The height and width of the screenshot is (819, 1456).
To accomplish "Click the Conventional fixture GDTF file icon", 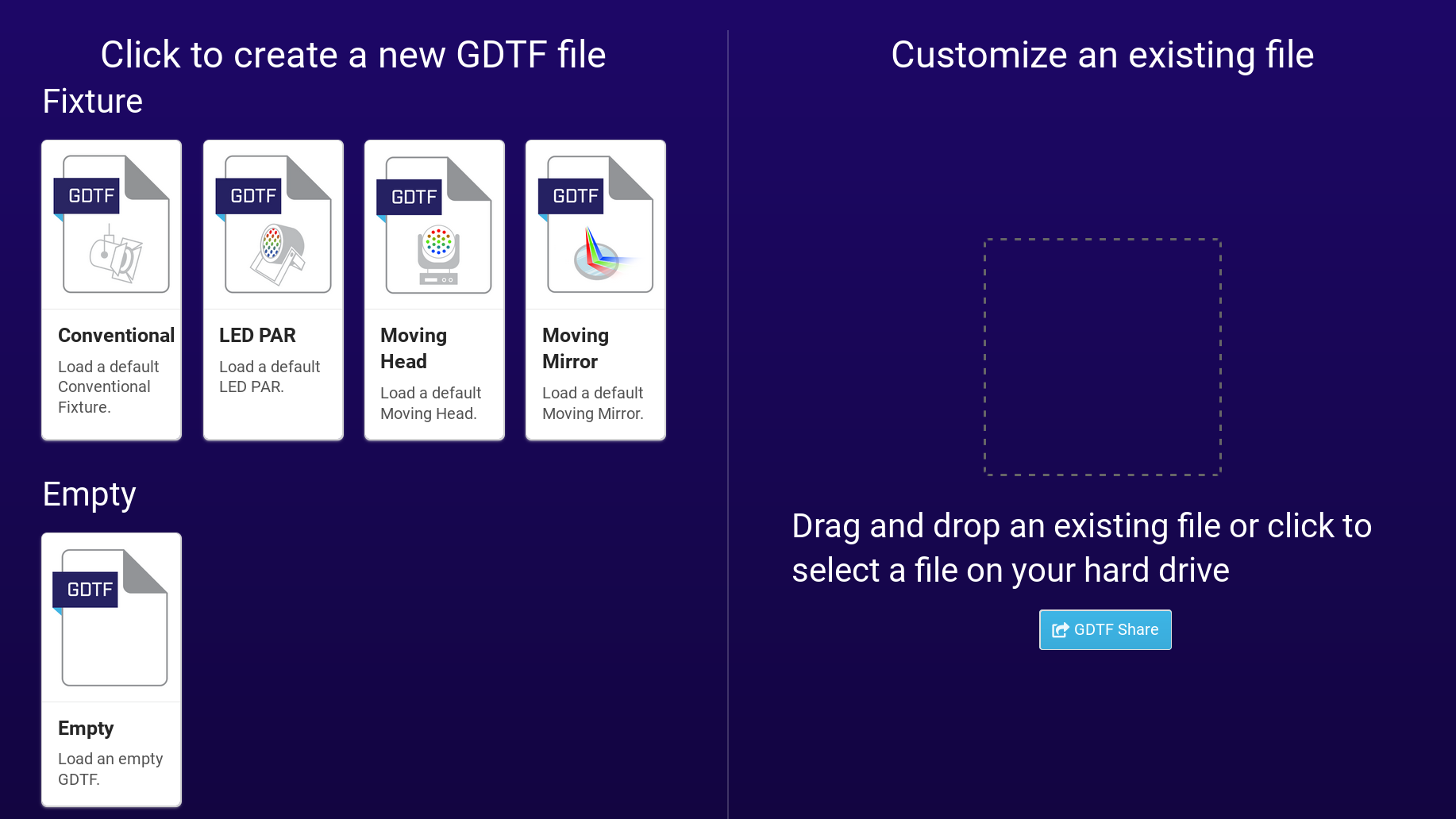I will (x=111, y=225).
